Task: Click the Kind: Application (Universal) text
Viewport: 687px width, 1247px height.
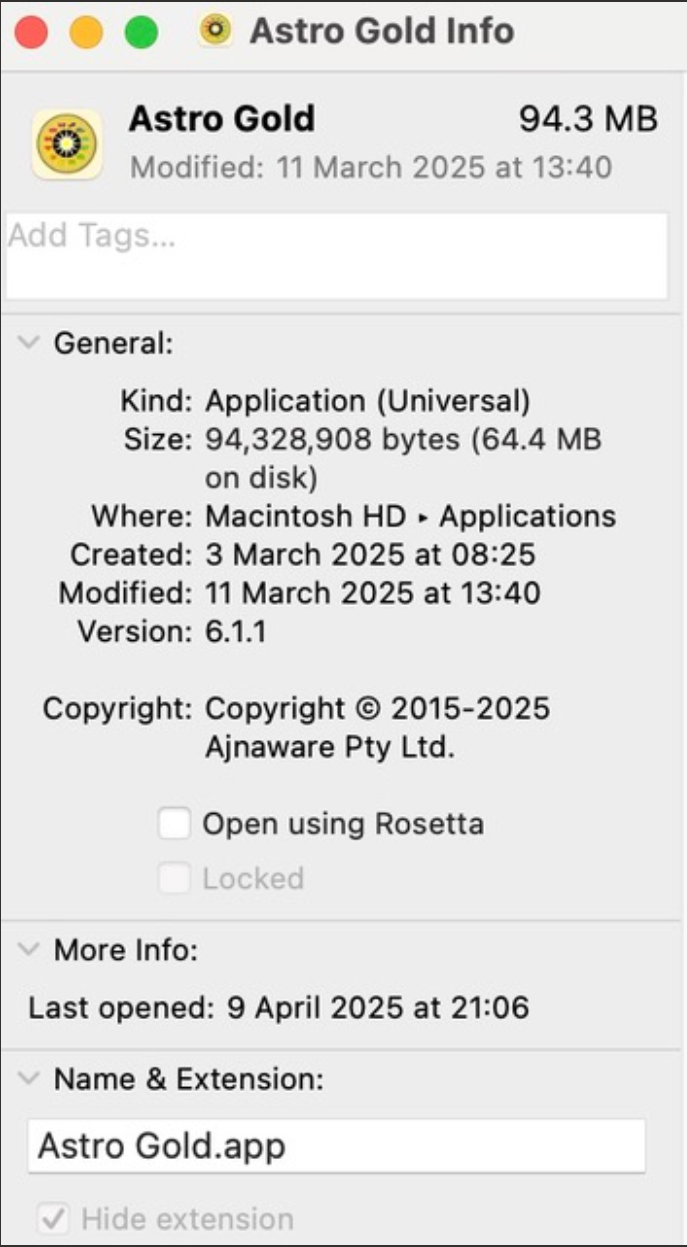Action: [367, 402]
